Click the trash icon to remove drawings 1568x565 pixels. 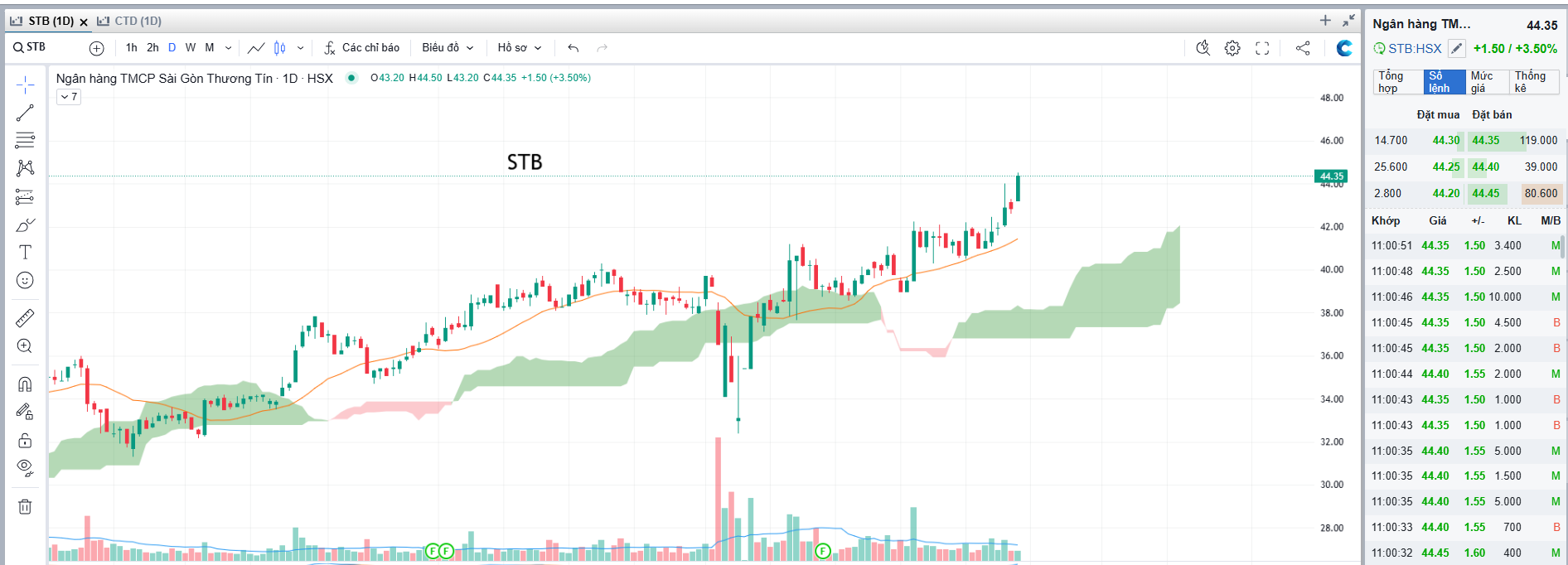point(25,506)
